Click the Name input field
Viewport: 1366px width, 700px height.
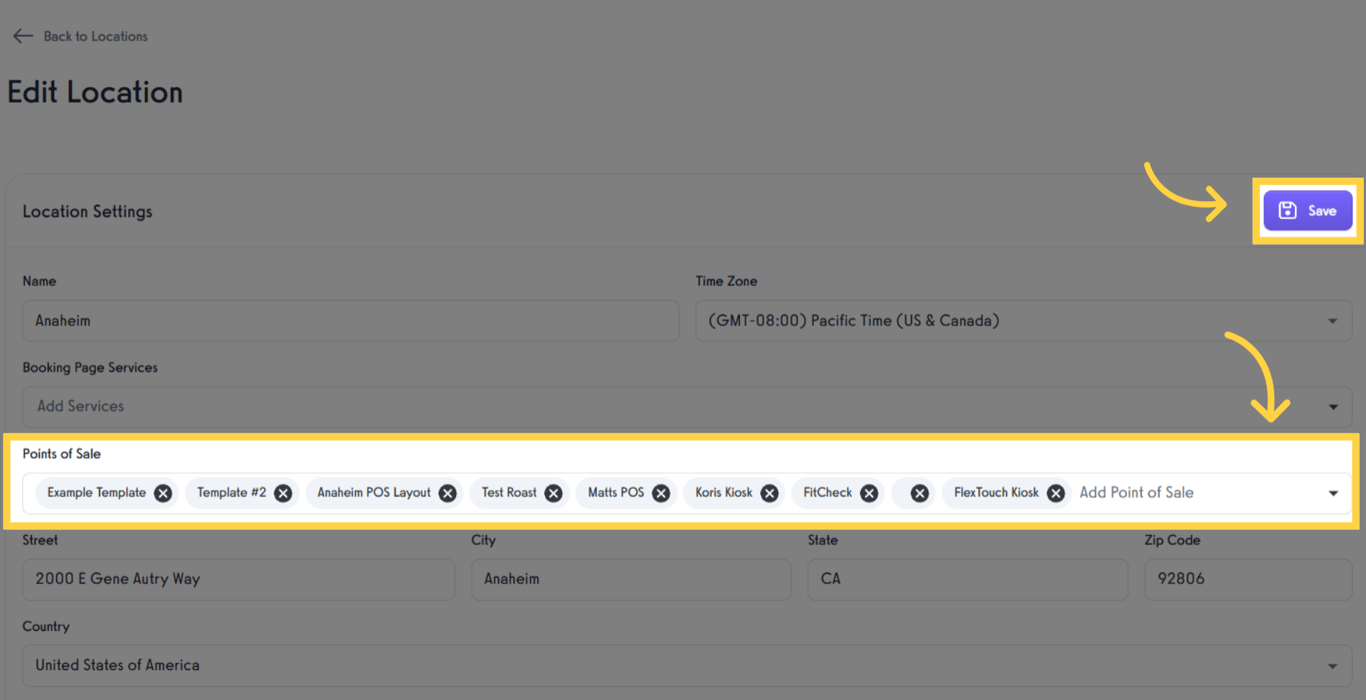[x=350, y=320]
